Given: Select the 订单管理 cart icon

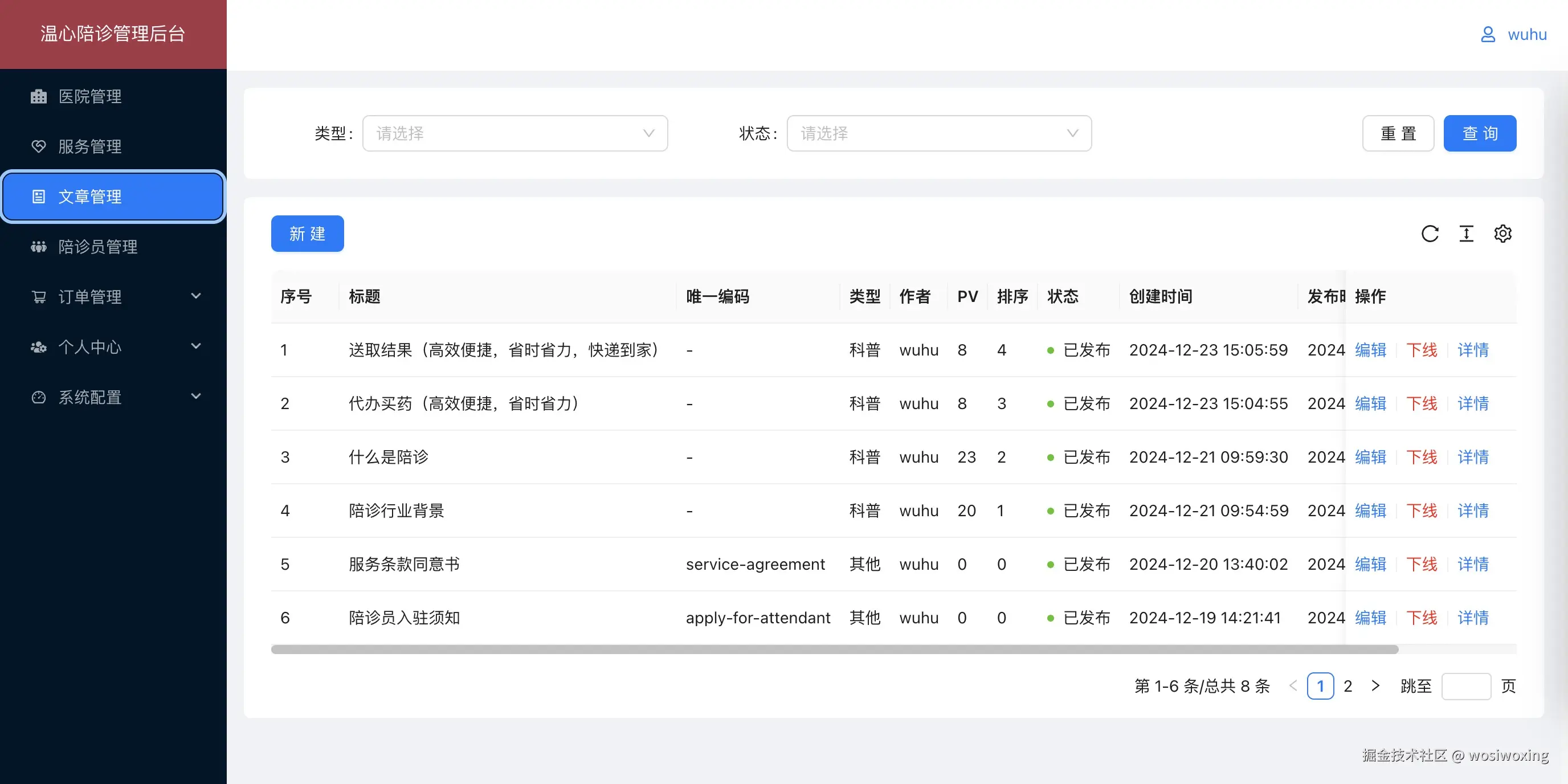Looking at the screenshot, I should pos(38,296).
